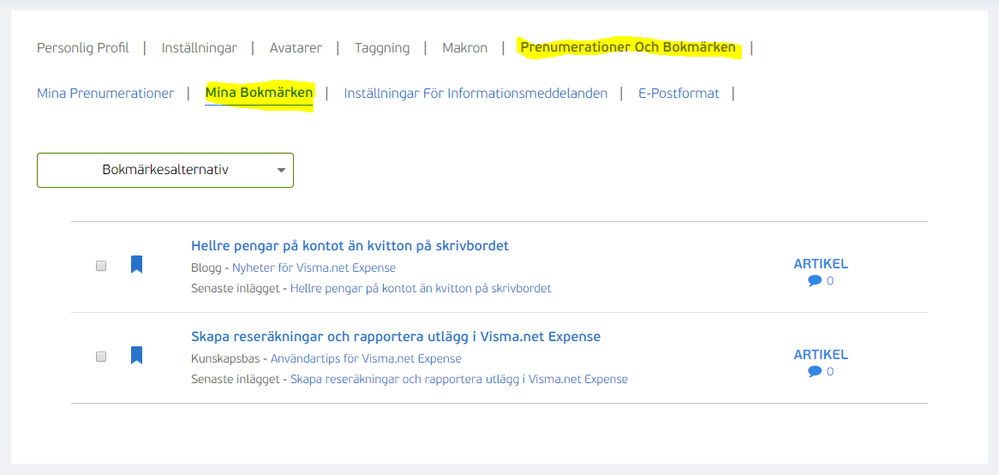The height and width of the screenshot is (475, 999).
Task: Select Prenumerationer Och Bokmärken tab
Action: click(x=628, y=47)
